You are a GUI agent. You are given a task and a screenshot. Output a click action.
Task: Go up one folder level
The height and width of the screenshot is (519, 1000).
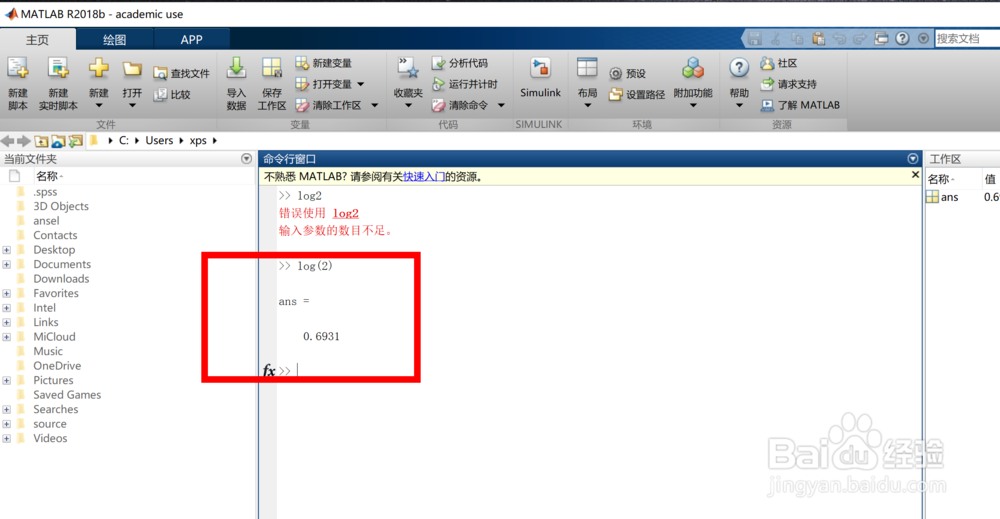(41, 141)
